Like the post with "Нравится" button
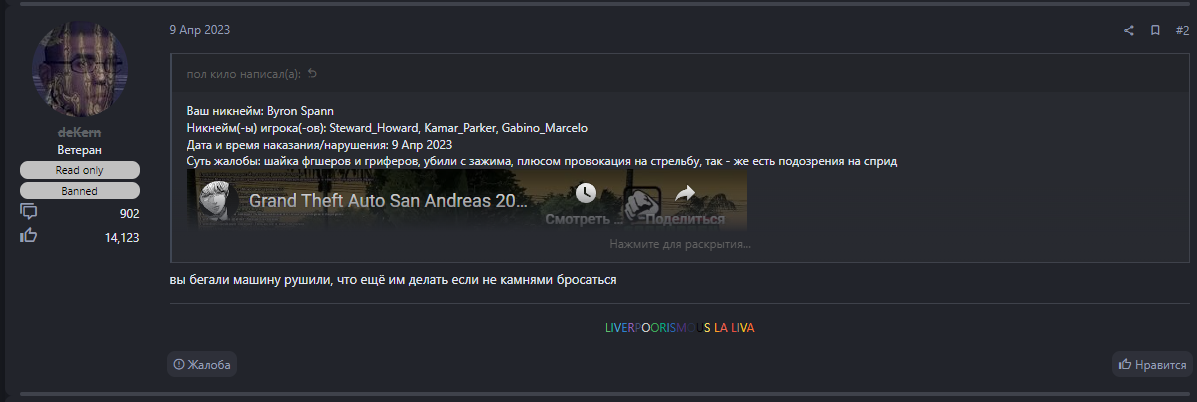The width and height of the screenshot is (1197, 402). point(1152,365)
